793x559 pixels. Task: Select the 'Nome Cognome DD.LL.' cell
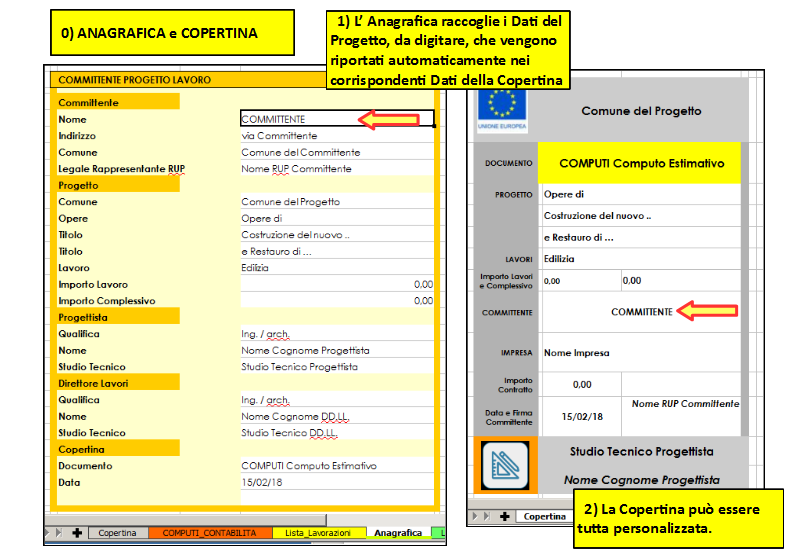tap(337, 416)
